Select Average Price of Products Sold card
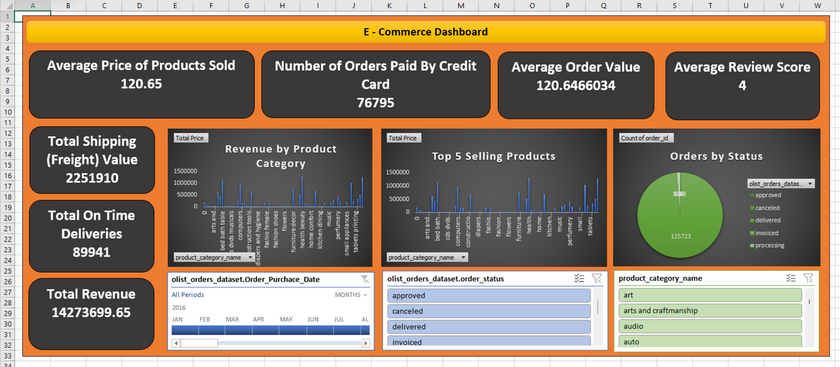This screenshot has height=367, width=840. click(141, 84)
